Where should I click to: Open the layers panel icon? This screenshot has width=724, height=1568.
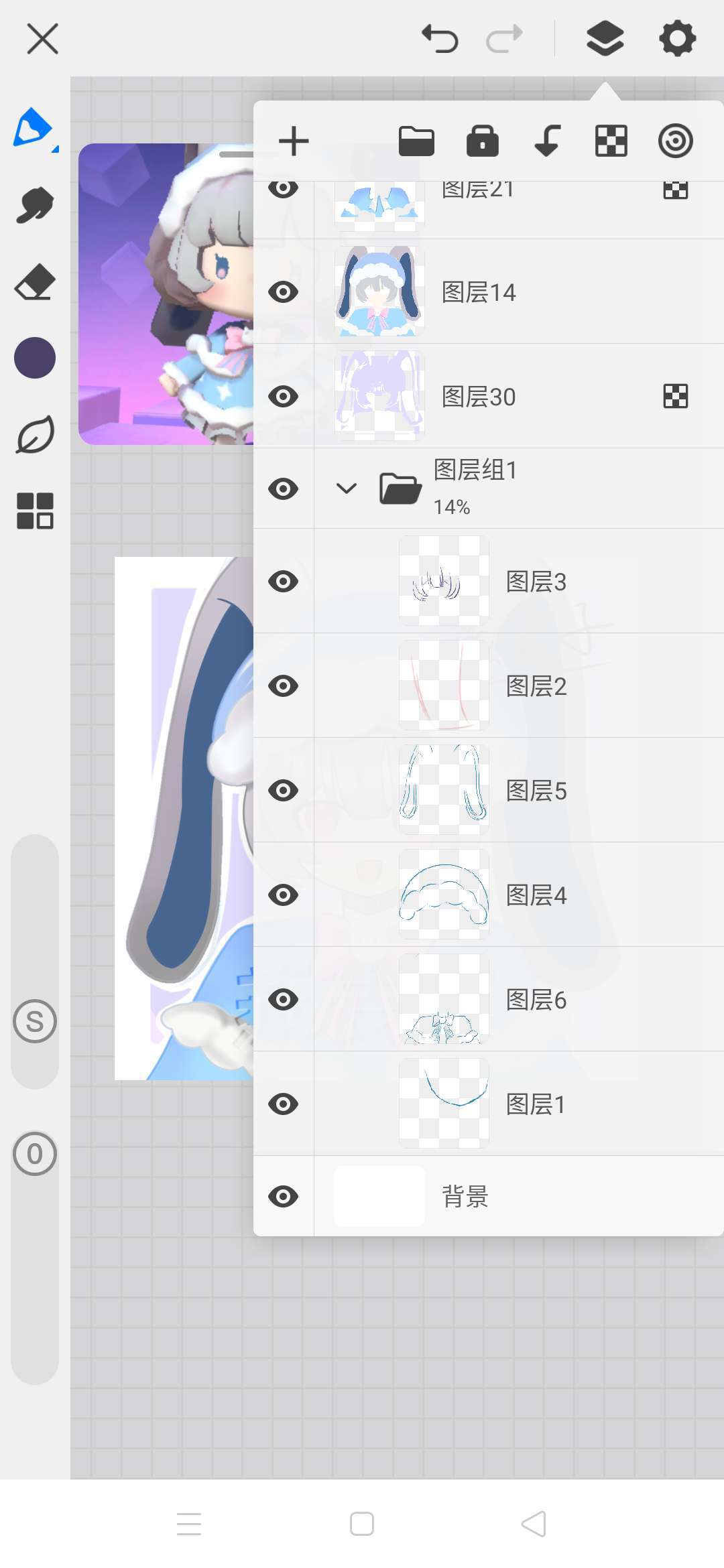tap(605, 38)
